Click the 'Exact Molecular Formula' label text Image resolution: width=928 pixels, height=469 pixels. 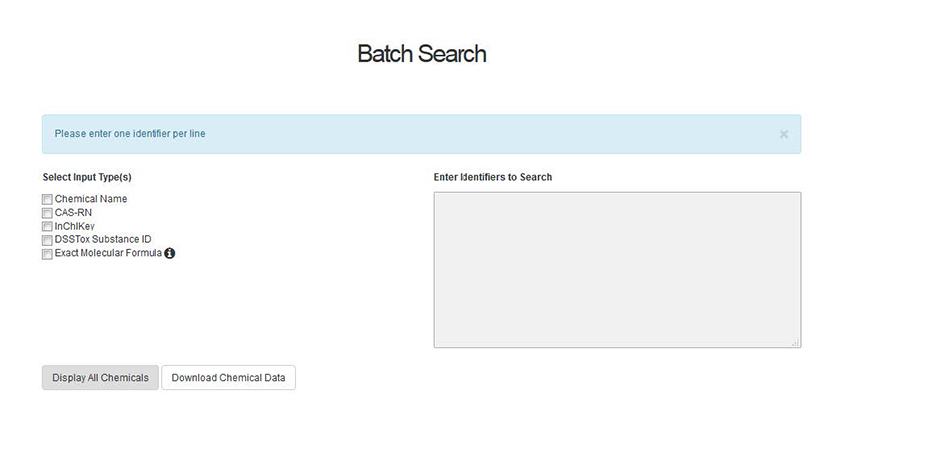pos(108,253)
